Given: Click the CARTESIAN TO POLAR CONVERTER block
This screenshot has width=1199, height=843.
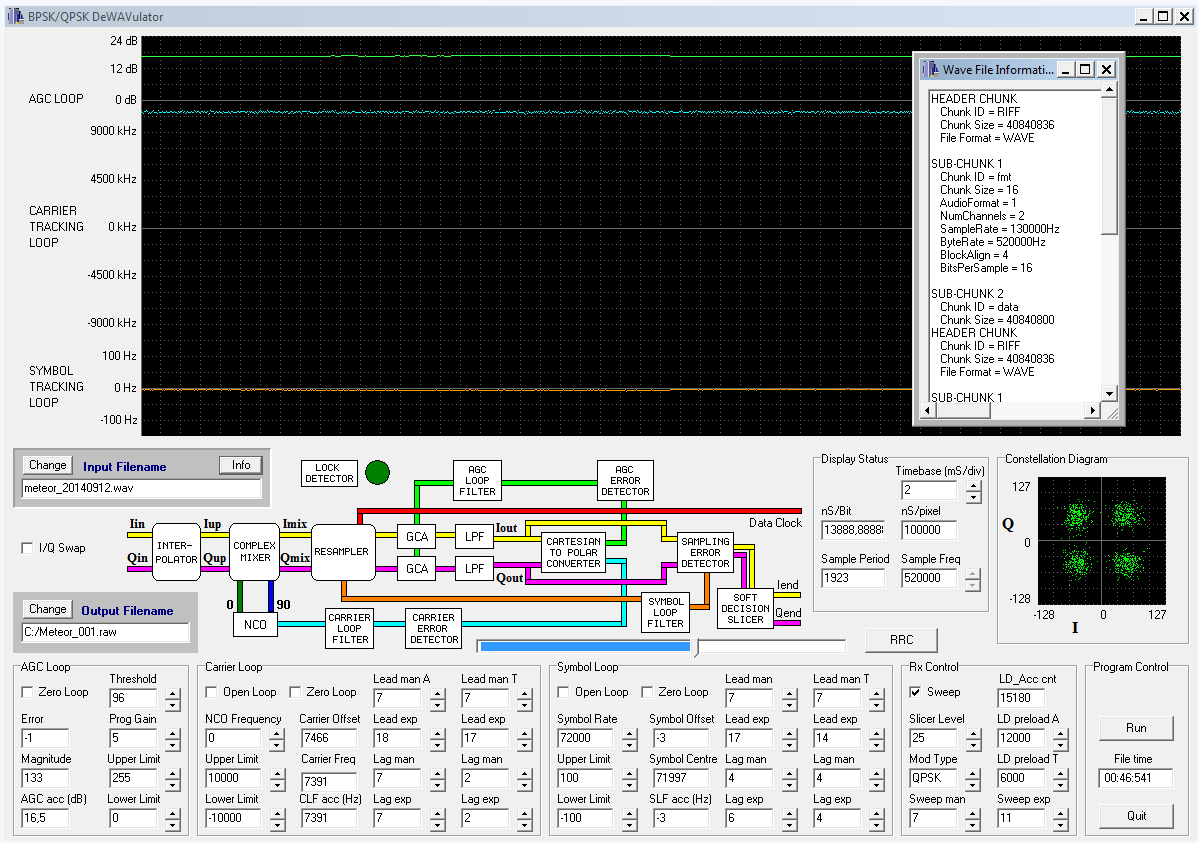Looking at the screenshot, I should point(573,552).
